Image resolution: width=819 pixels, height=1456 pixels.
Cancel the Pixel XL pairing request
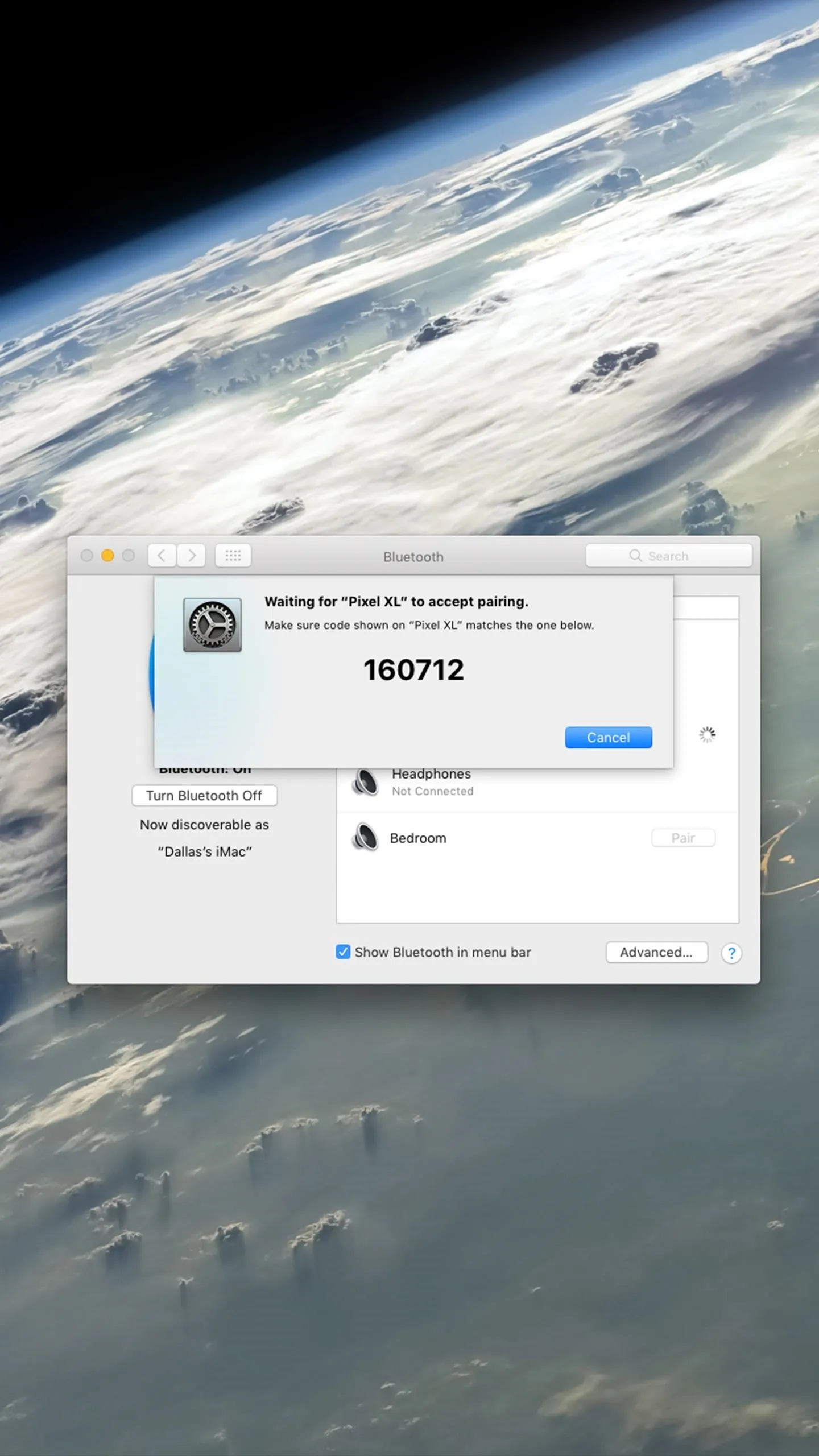click(x=608, y=737)
